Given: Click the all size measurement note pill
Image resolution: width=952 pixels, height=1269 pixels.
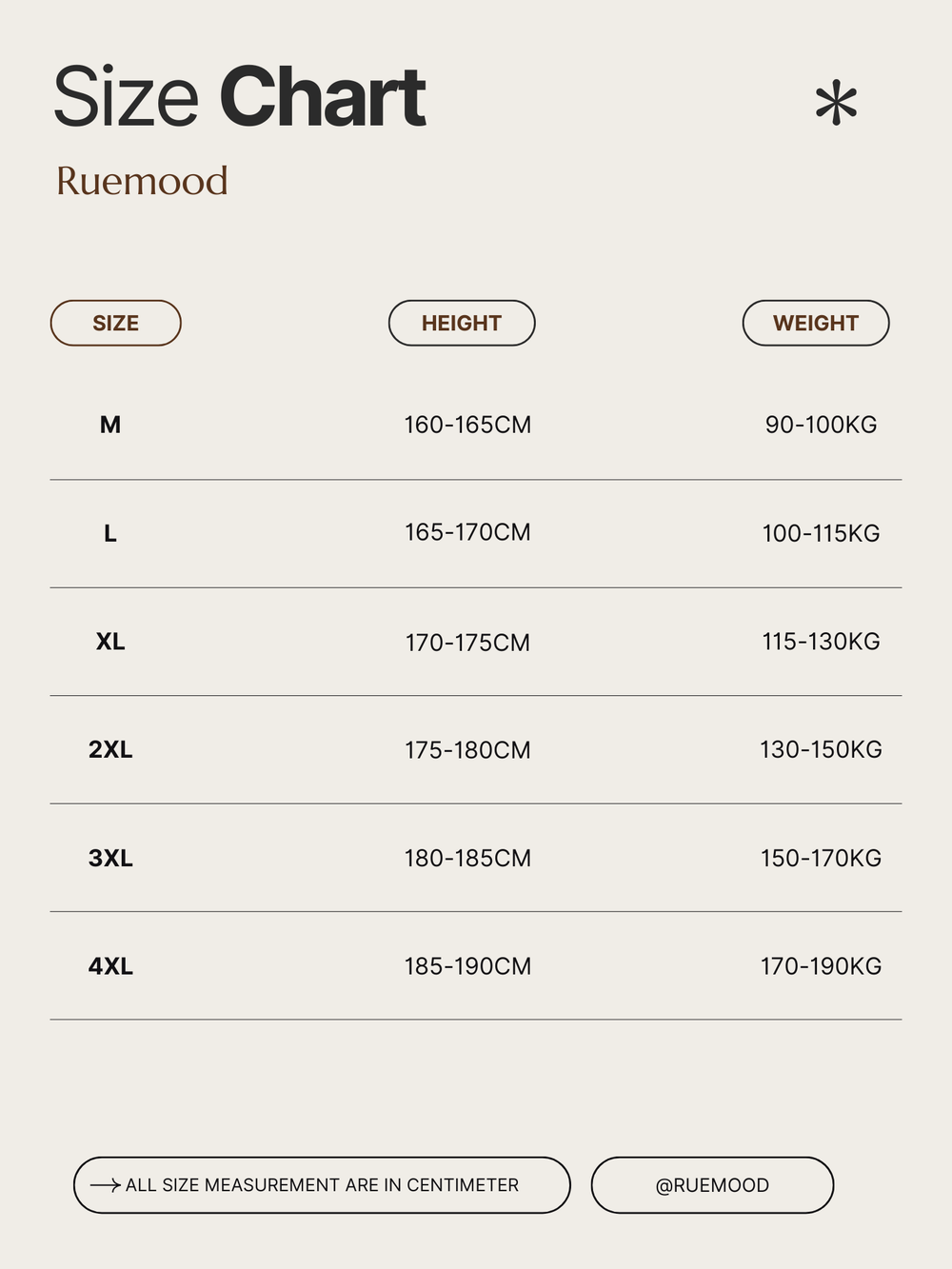Looking at the screenshot, I should tap(322, 1185).
